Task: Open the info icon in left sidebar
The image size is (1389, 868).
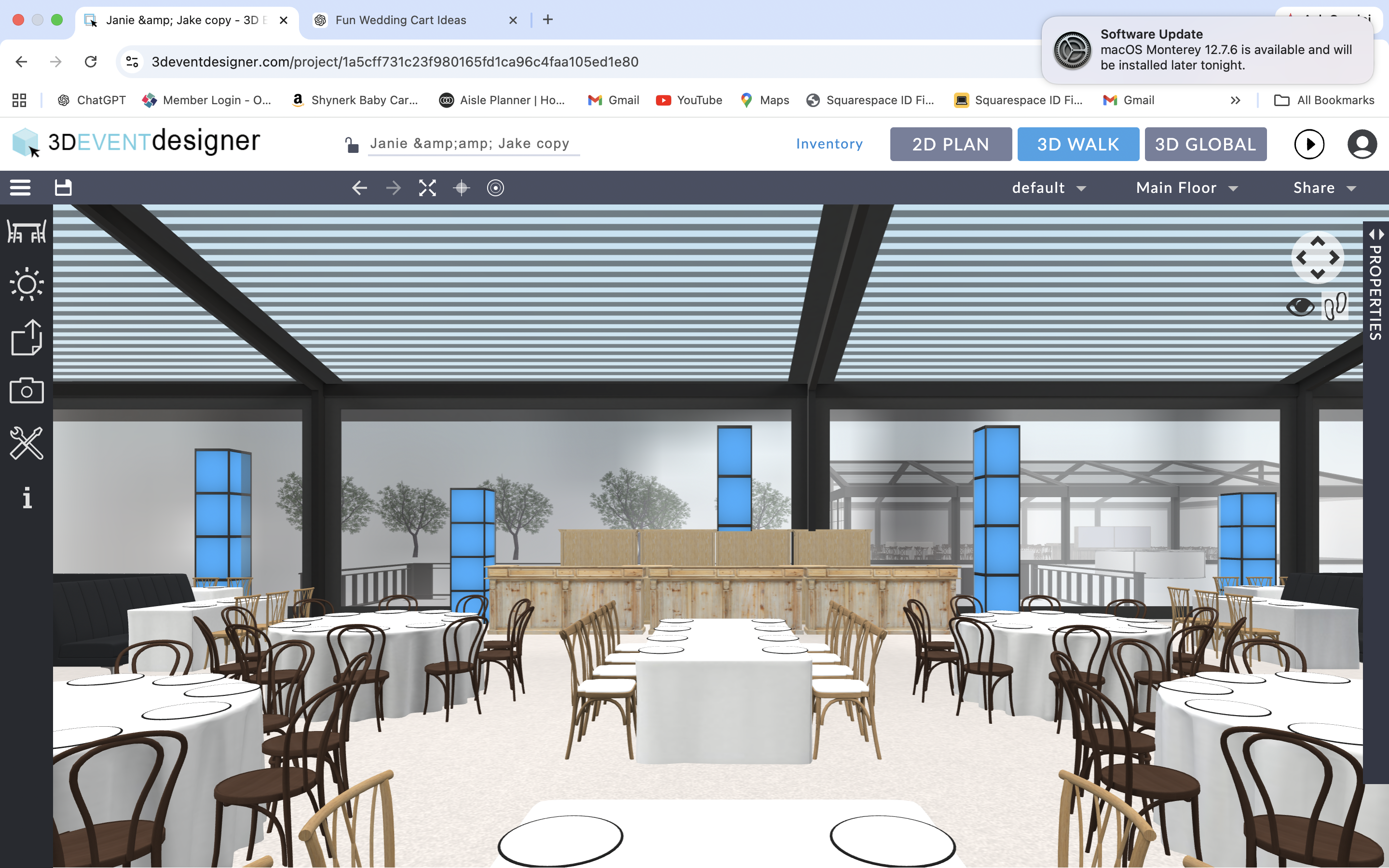Action: point(27,497)
